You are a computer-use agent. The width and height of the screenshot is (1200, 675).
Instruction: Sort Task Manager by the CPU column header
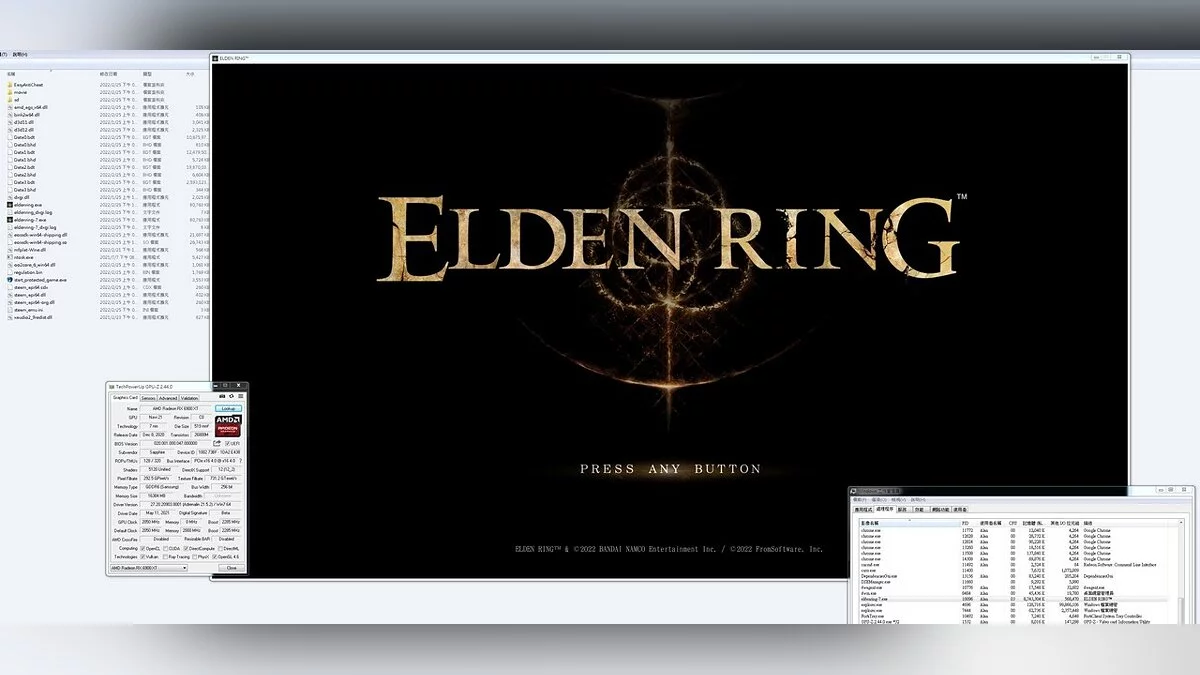[x=1013, y=523]
